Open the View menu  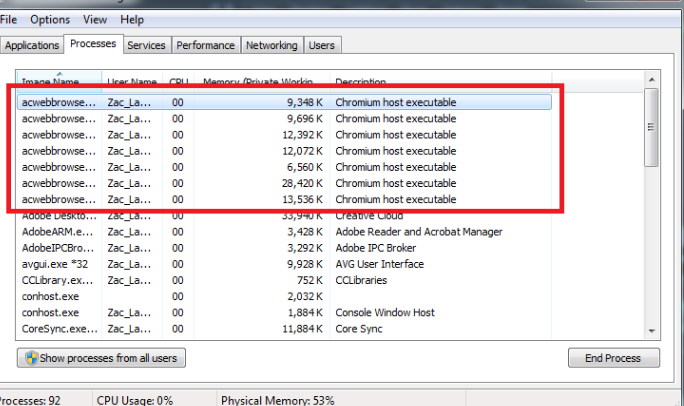pyautogui.click(x=95, y=19)
